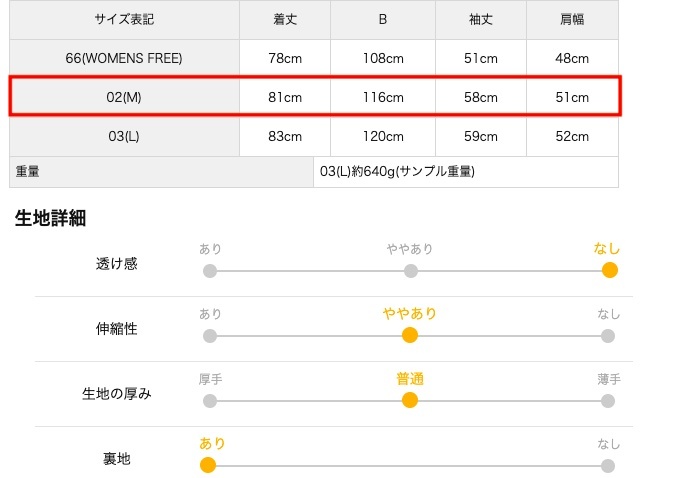Screen dimensions: 691x478
Task: Click the 袖丈 column header
Action: pos(481,19)
